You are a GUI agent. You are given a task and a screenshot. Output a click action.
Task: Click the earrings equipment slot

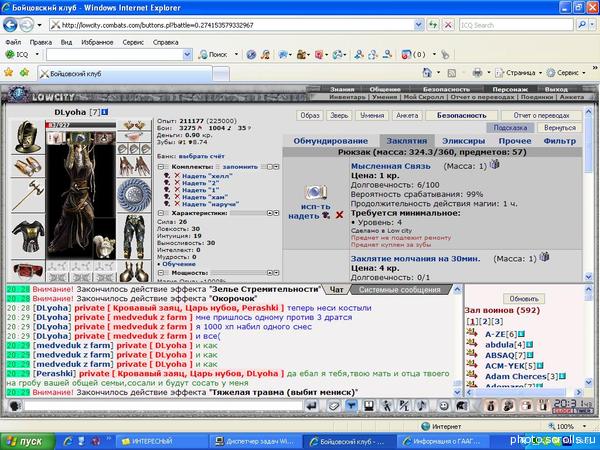click(134, 125)
